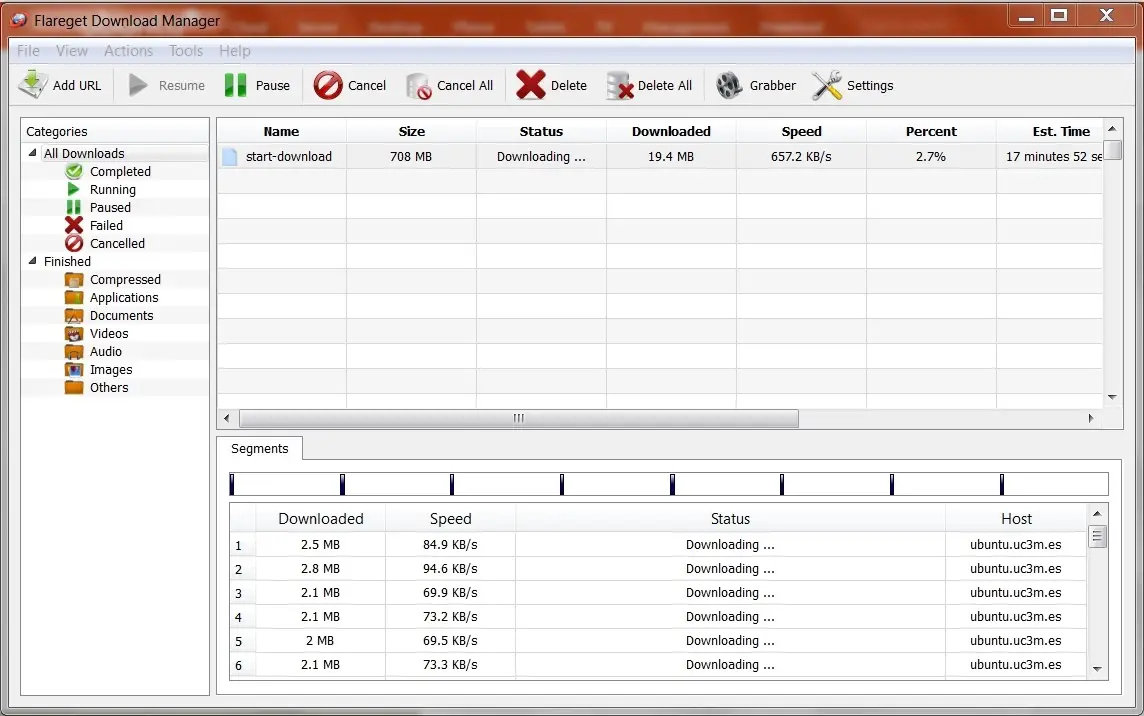1144x716 pixels.
Task: Sort downloads by Size column header
Action: [x=411, y=131]
